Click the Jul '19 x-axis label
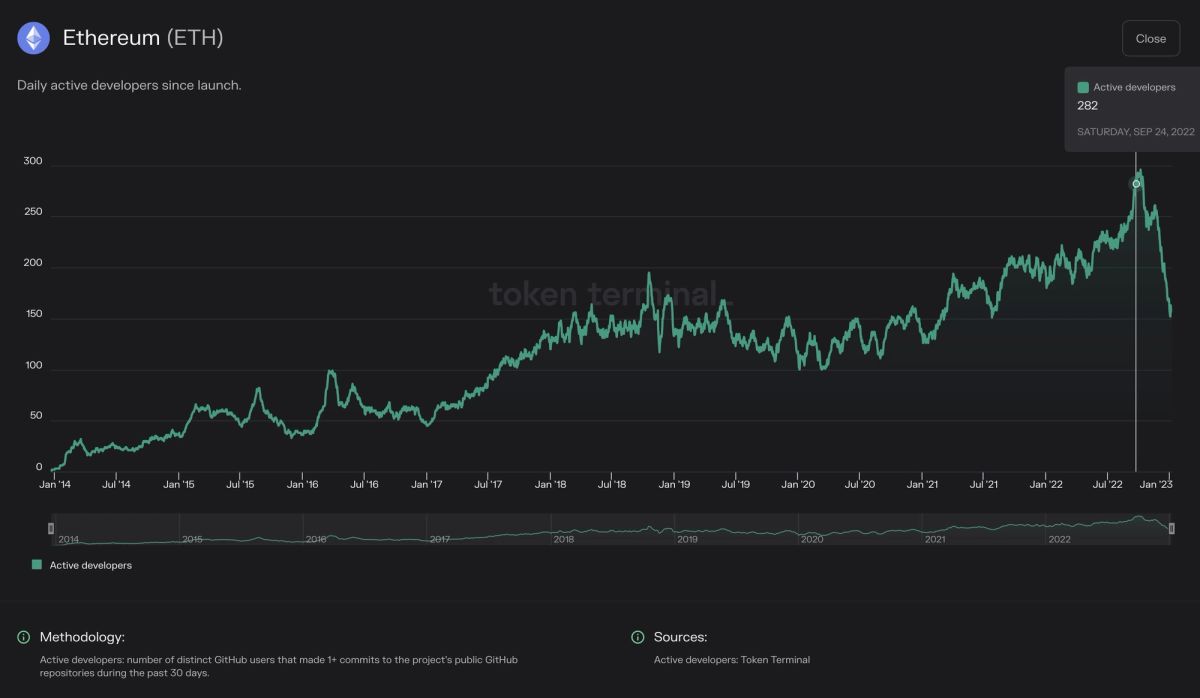1200x698 pixels. coord(736,485)
